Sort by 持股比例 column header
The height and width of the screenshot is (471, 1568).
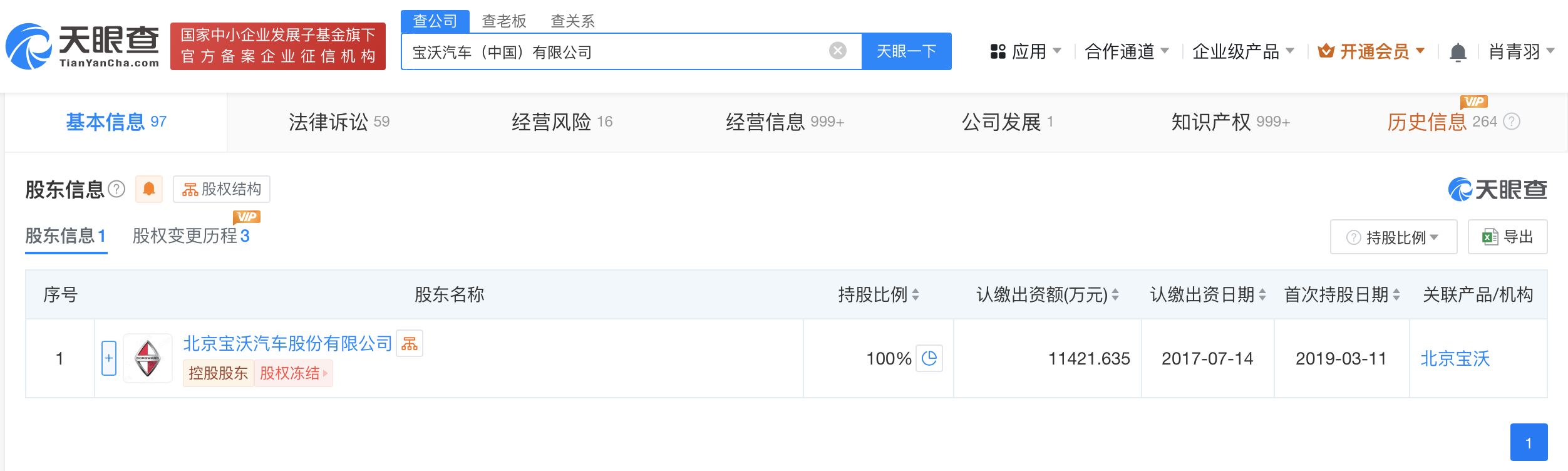pyautogui.click(x=879, y=294)
